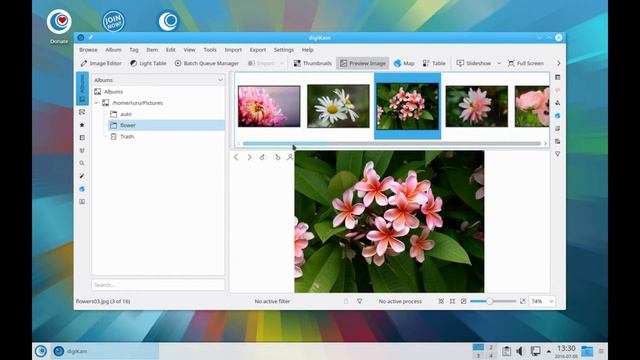Viewport: 640px width, 360px height.
Task: Open the Albums combo box dropdown
Action: pos(158,80)
